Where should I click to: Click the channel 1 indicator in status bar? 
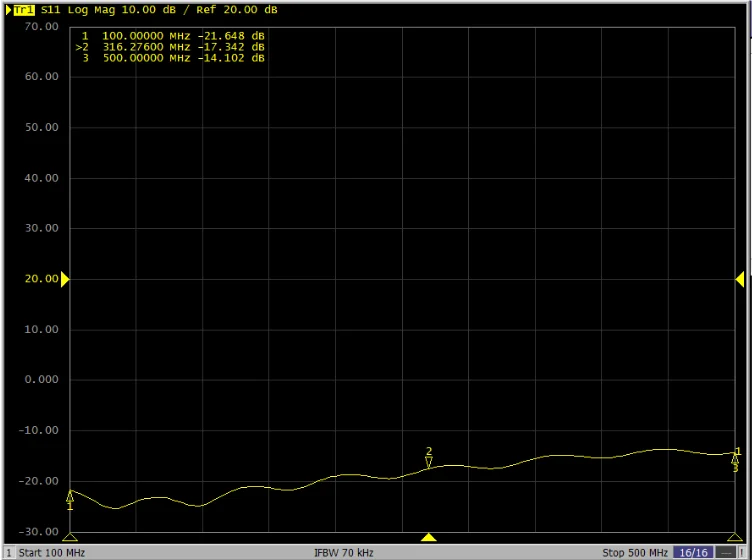[x=9, y=553]
